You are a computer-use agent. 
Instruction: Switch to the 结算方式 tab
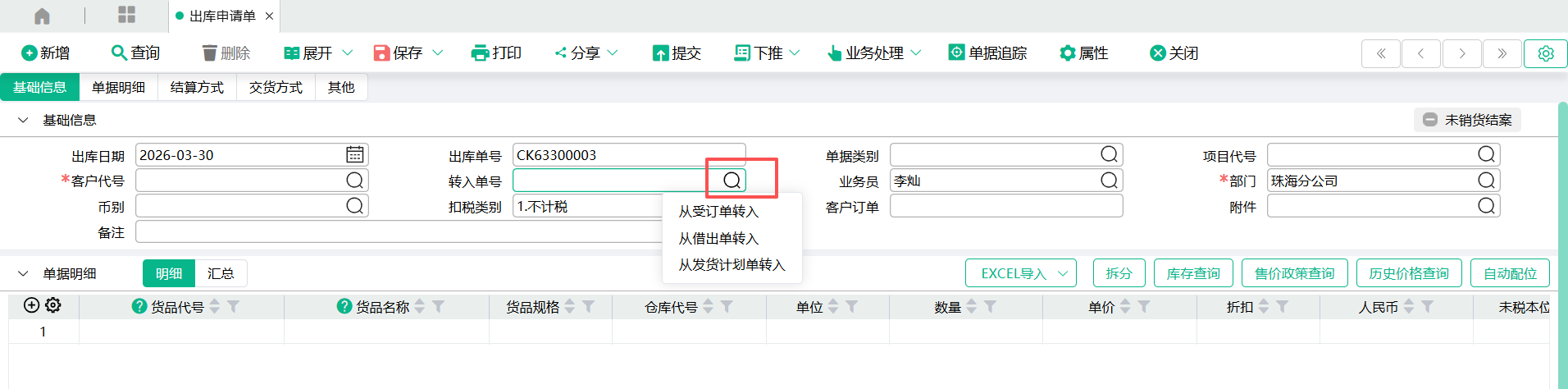[x=197, y=87]
